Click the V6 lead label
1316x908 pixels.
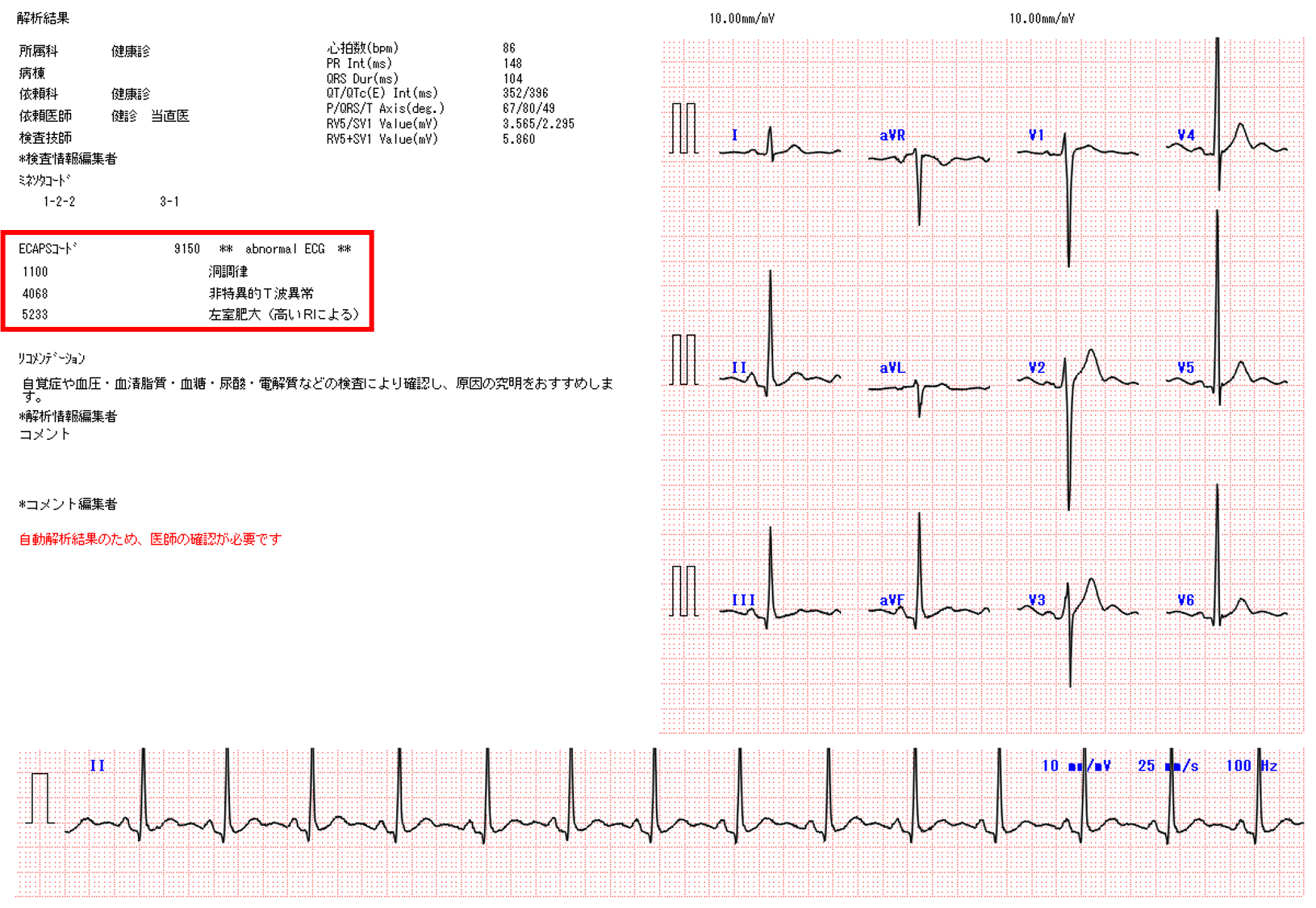point(1185,600)
